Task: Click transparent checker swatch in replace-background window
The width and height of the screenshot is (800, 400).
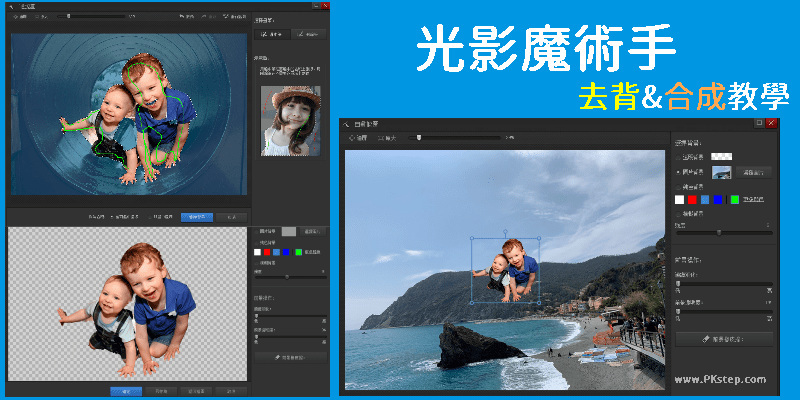Action: pyautogui.click(x=722, y=157)
